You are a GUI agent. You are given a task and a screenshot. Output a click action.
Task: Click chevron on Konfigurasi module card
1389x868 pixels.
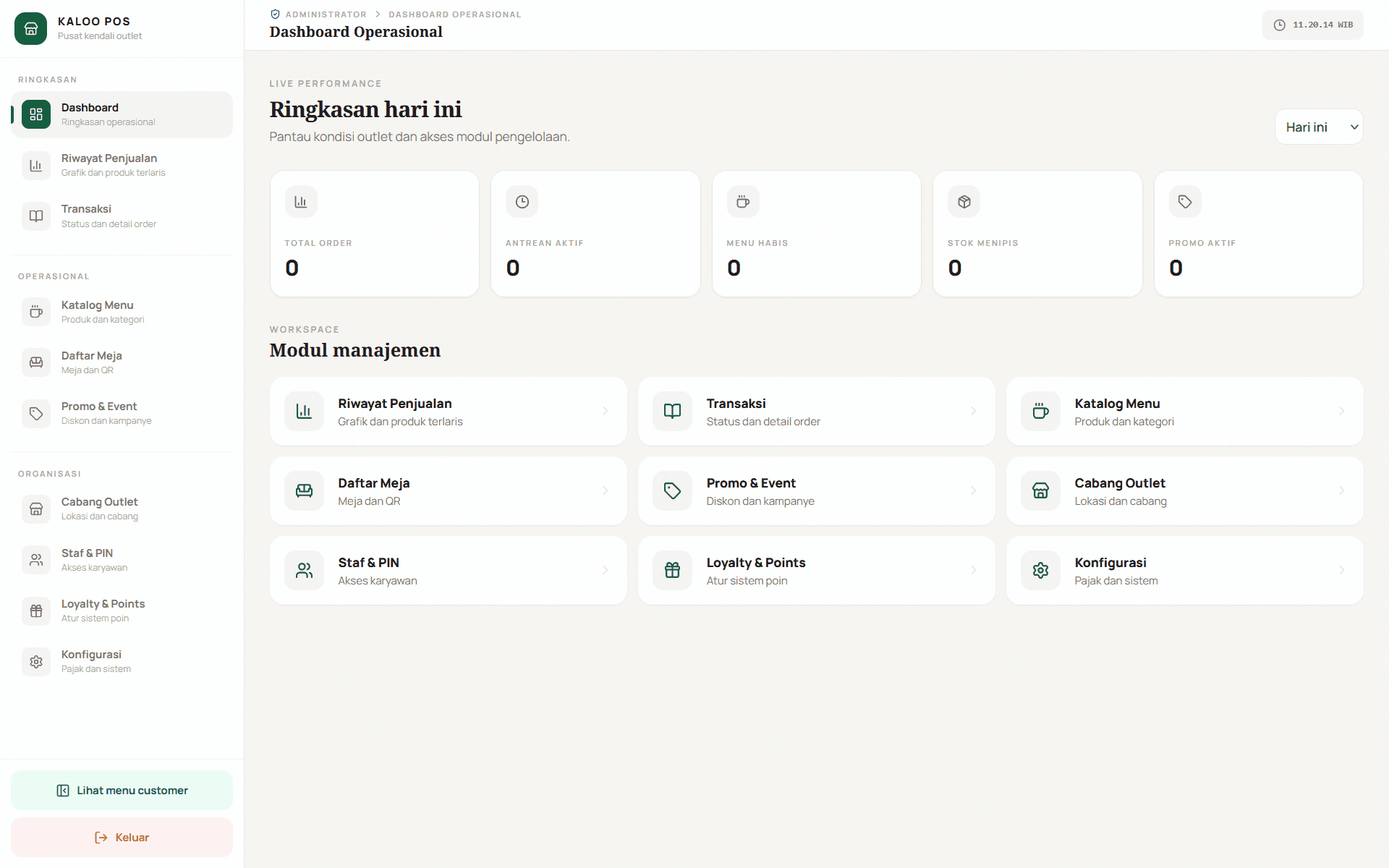(x=1342, y=570)
